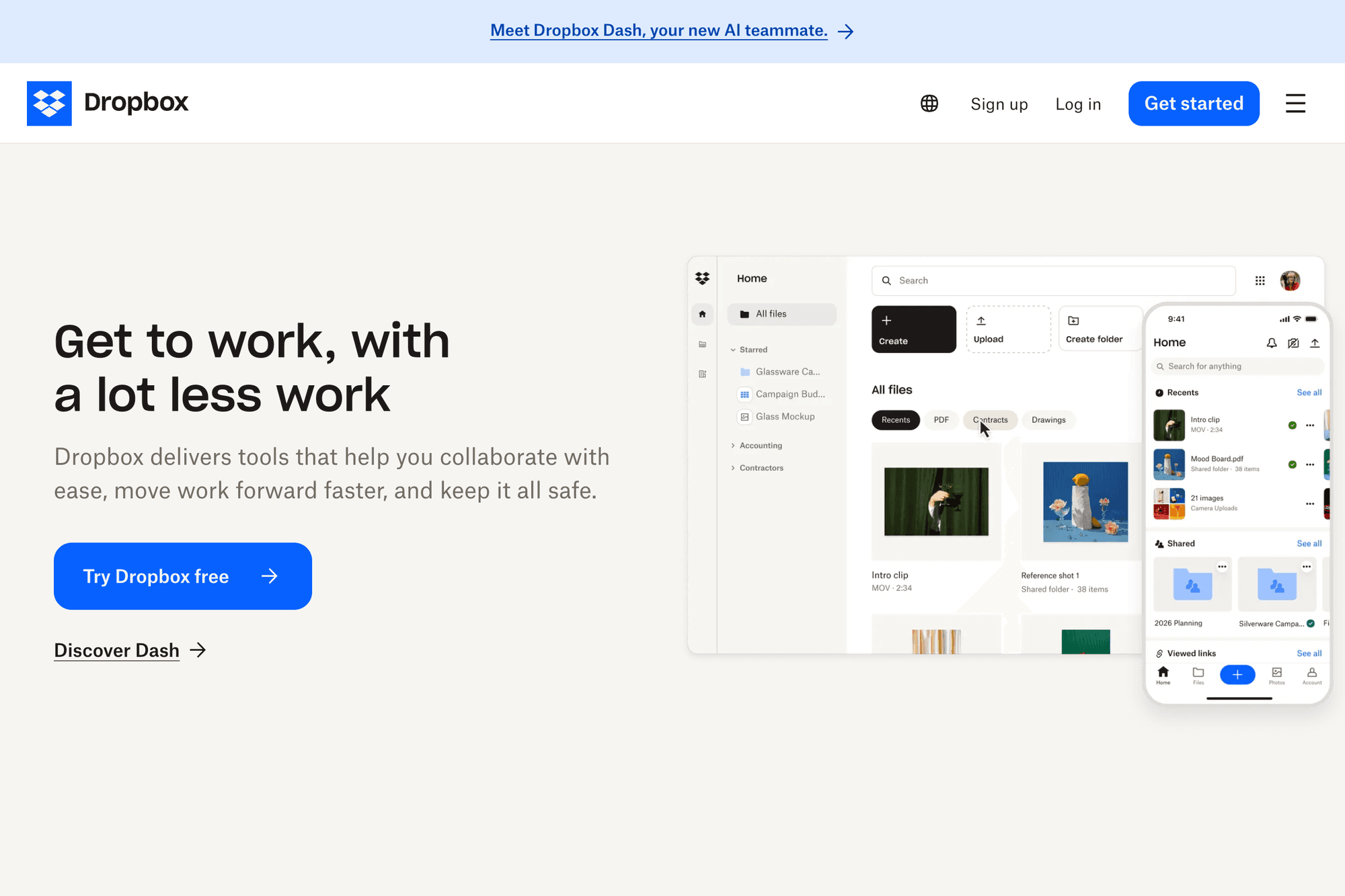Click See all next to Recents
1345x896 pixels.
[x=1309, y=393]
